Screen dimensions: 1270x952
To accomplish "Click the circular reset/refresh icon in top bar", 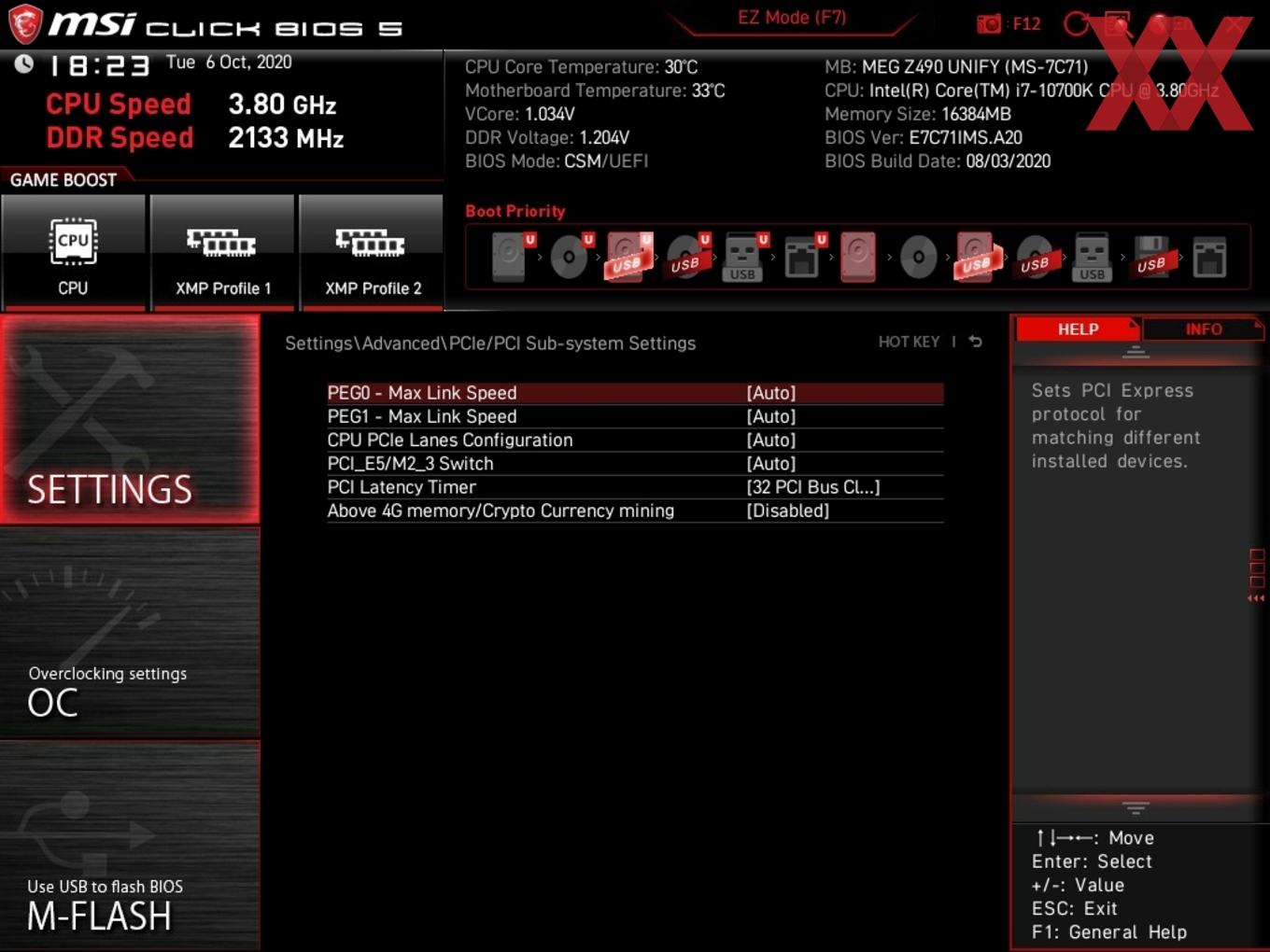I will tap(1077, 23).
